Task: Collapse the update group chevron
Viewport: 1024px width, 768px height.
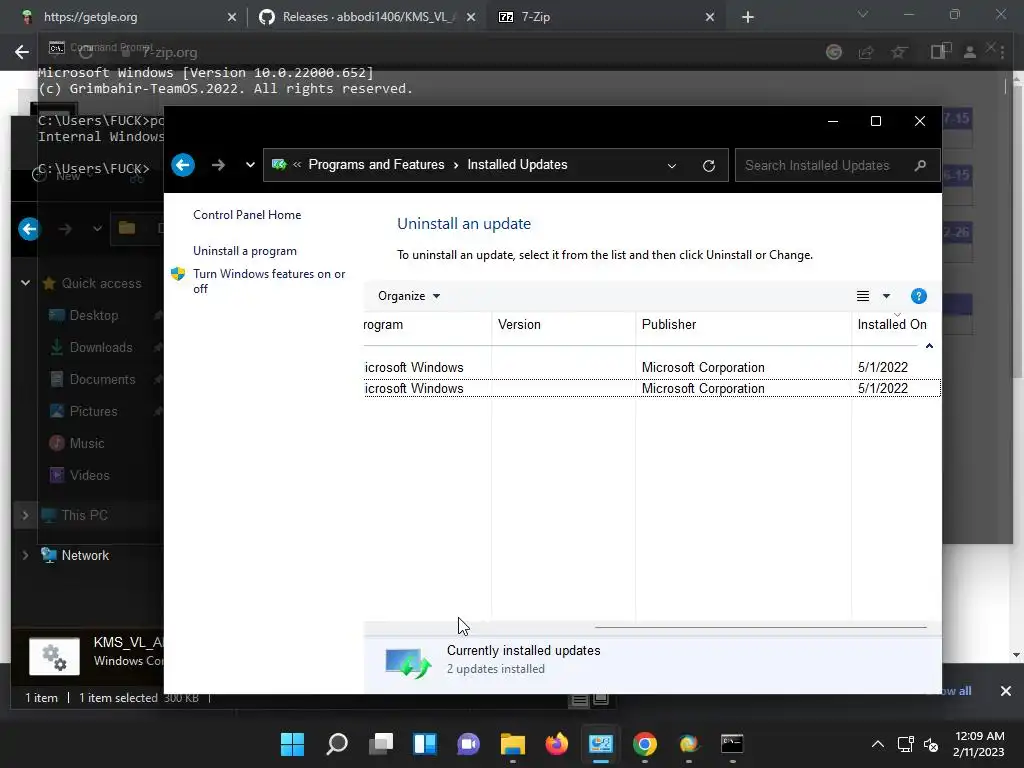Action: 929,346
